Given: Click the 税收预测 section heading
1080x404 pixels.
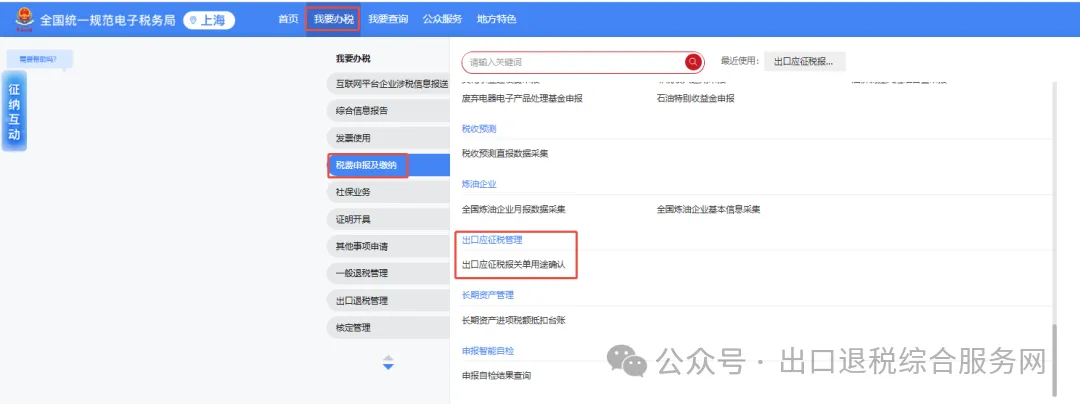Looking at the screenshot, I should [x=479, y=129].
